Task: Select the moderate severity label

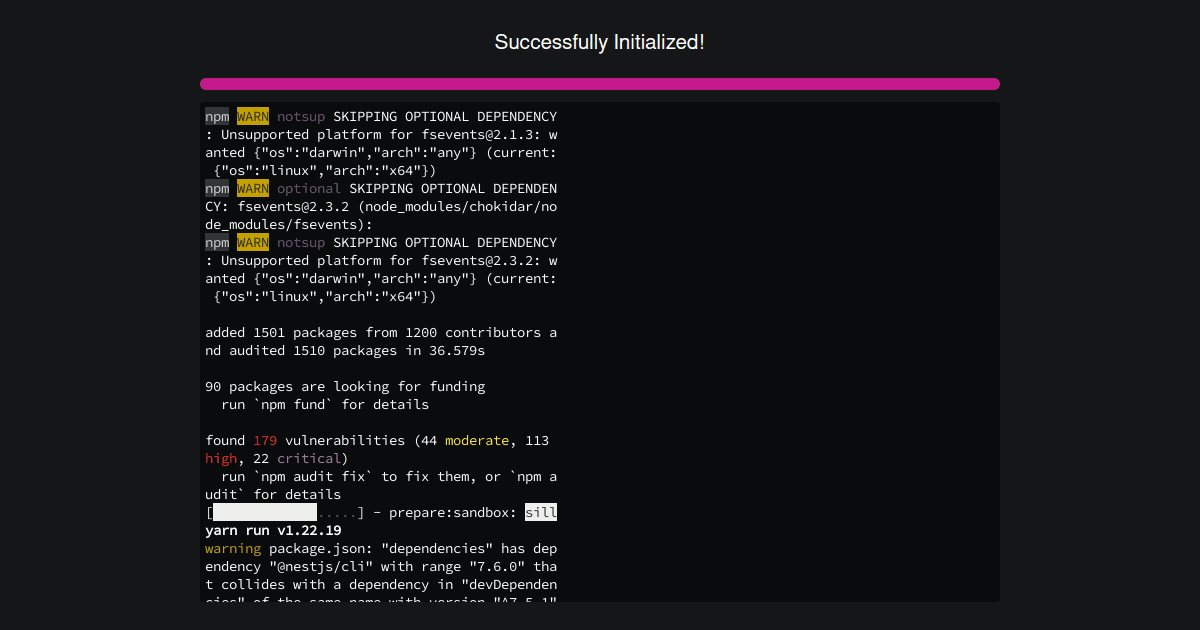Action: click(477, 440)
